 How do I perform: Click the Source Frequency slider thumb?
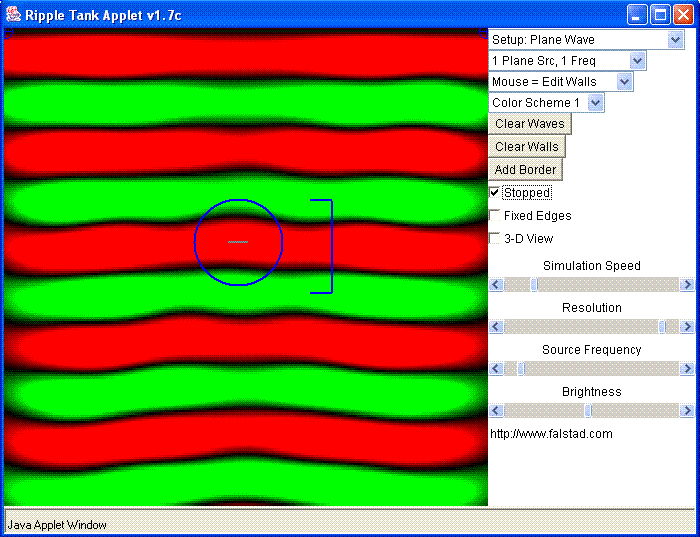coord(521,369)
